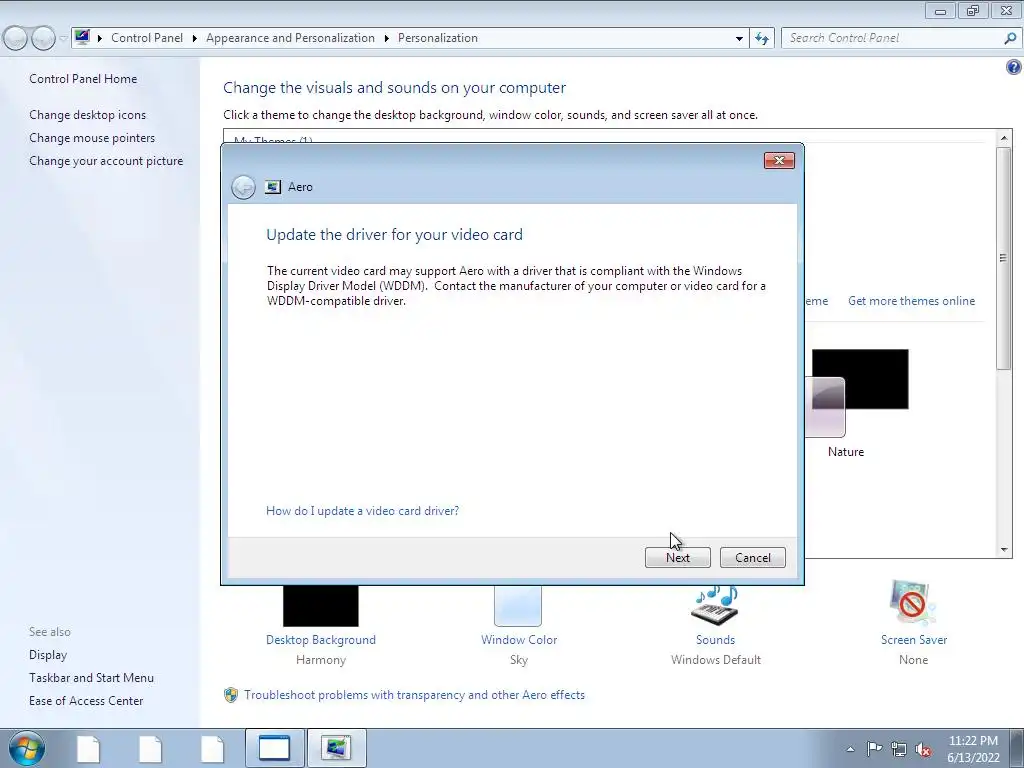Viewport: 1024px width, 768px height.
Task: Click the Control Panel breadcrumb
Action: point(147,38)
